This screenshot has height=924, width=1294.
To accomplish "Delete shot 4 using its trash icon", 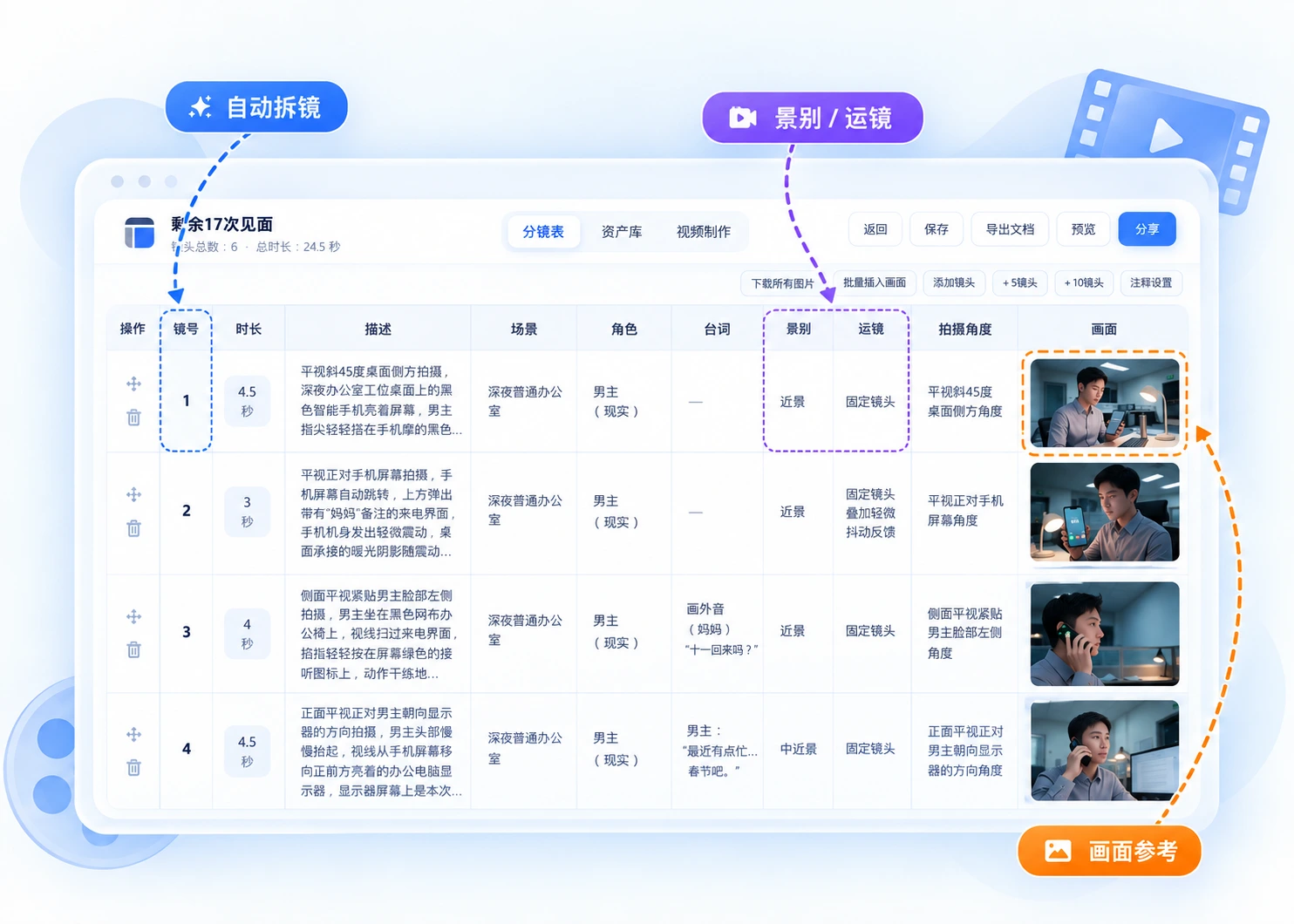I will (133, 767).
